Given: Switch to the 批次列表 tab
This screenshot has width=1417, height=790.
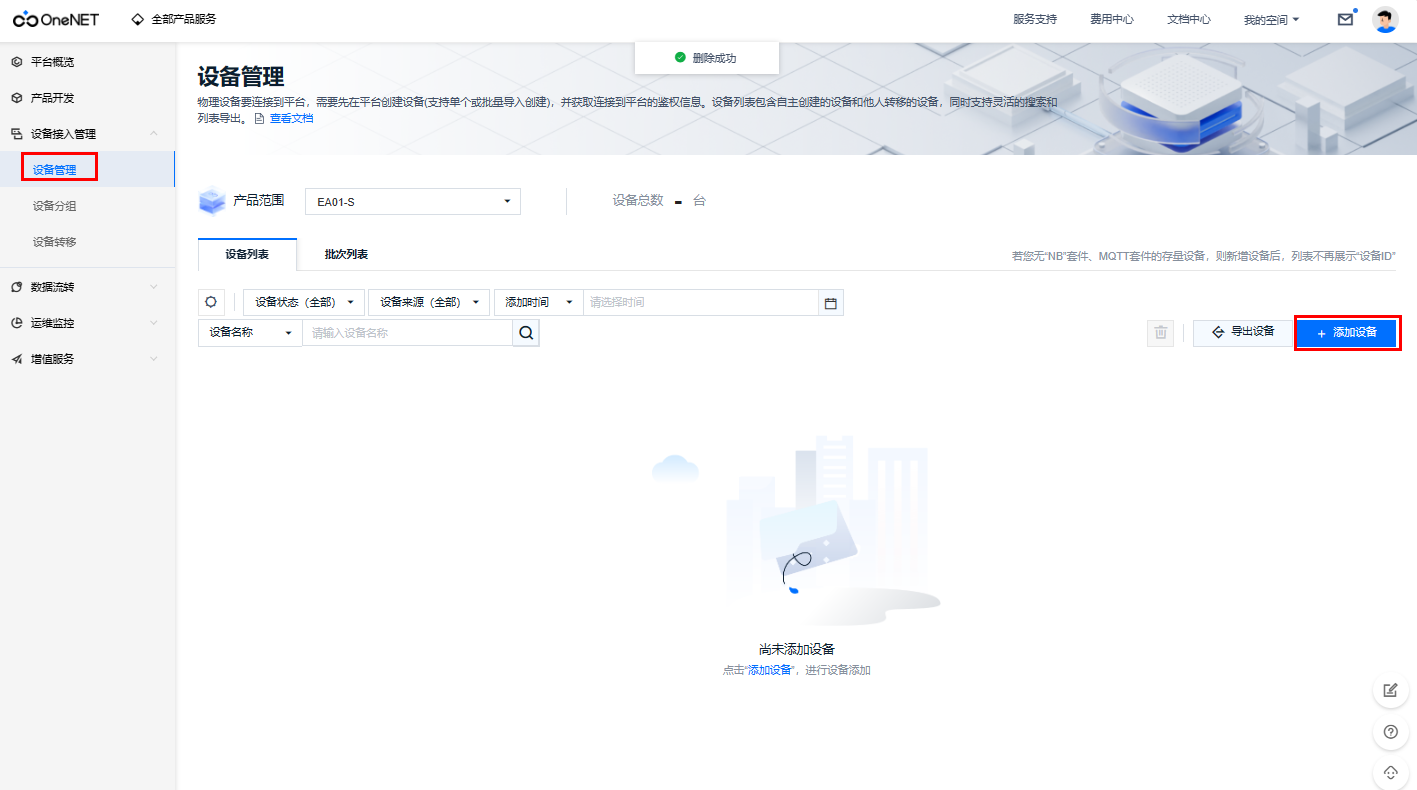Looking at the screenshot, I should tap(346, 255).
